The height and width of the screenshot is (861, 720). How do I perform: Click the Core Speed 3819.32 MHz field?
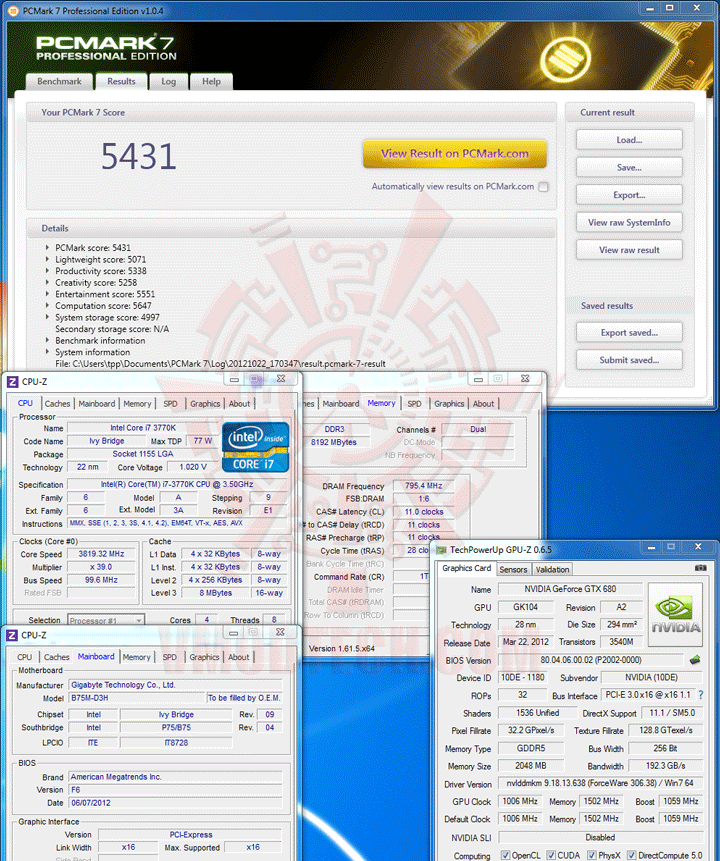101,554
